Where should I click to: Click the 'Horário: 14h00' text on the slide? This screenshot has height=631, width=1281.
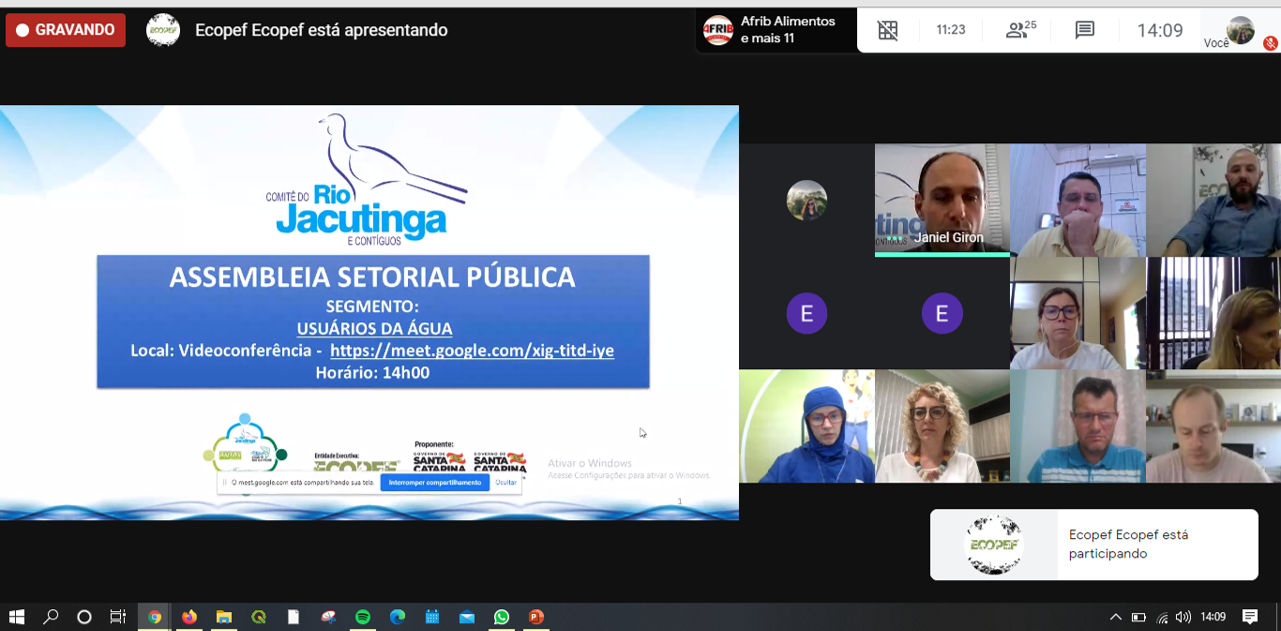372,373
